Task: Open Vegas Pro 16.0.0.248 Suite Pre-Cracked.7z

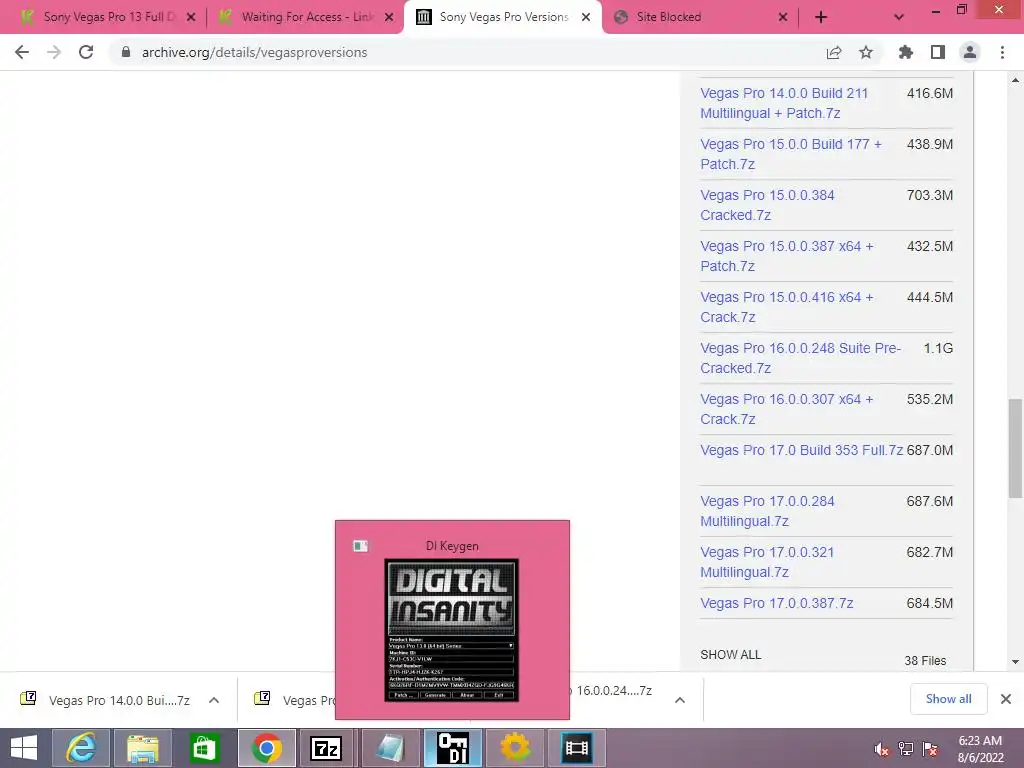Action: (x=801, y=358)
